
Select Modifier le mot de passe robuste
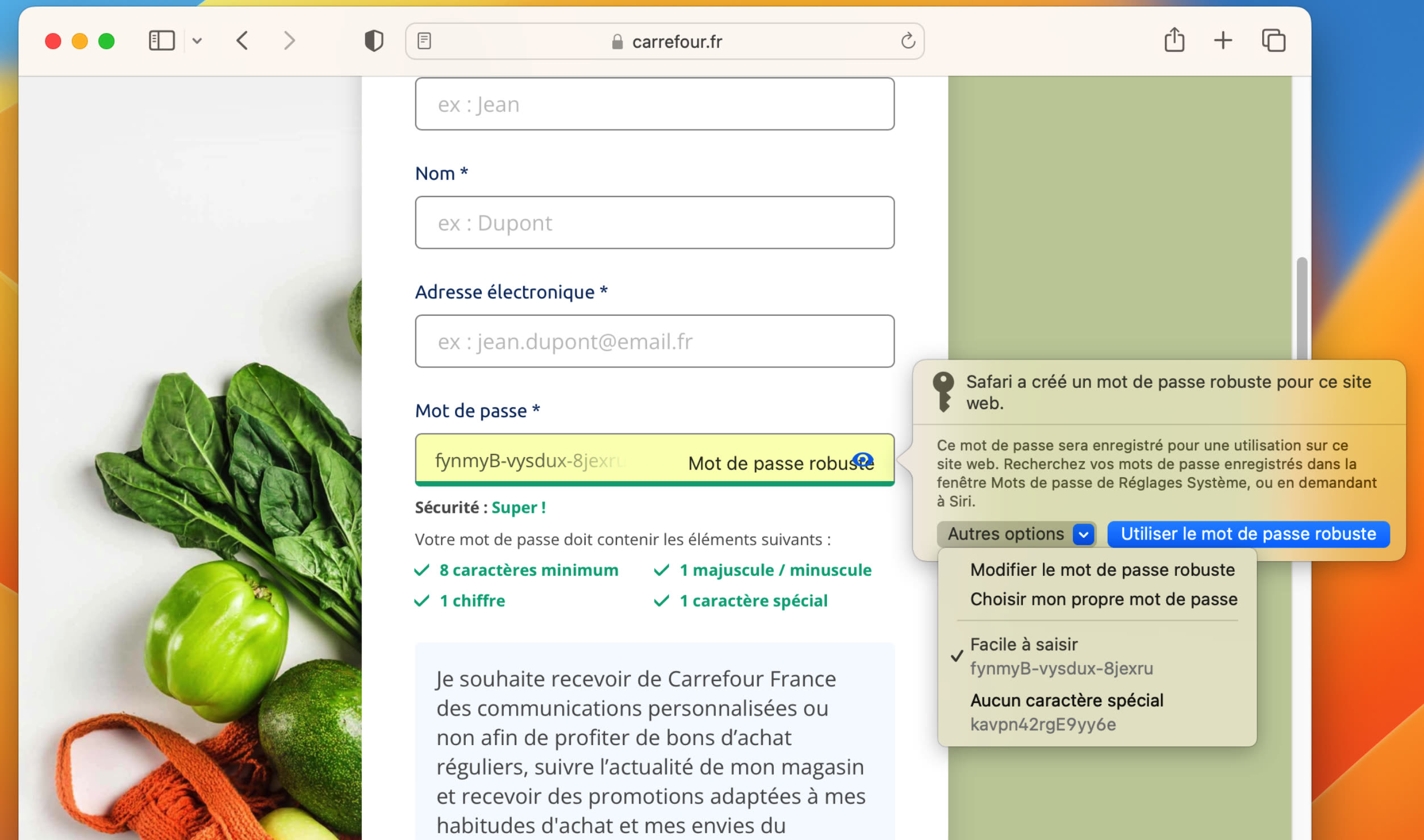[1102, 570]
